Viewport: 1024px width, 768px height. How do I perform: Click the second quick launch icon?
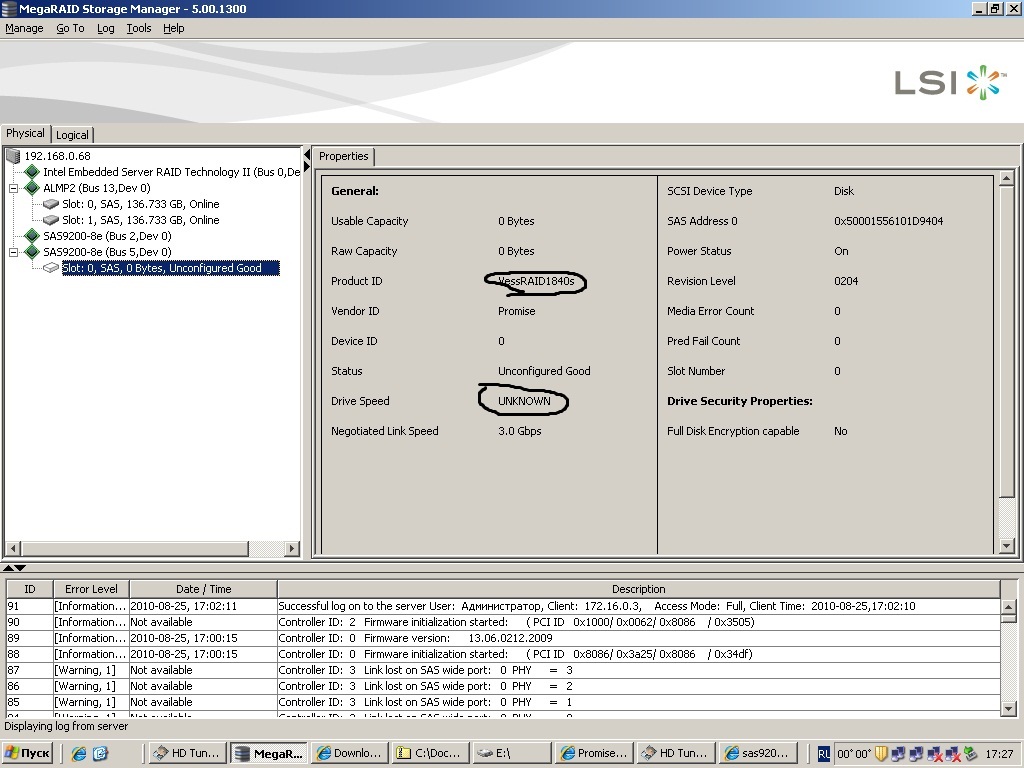(101, 753)
